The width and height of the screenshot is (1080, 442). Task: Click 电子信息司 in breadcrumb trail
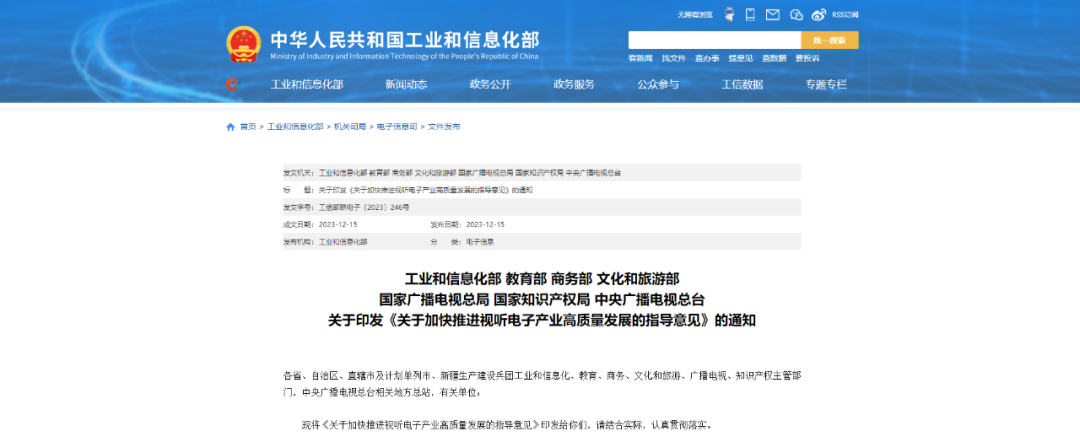tap(397, 127)
